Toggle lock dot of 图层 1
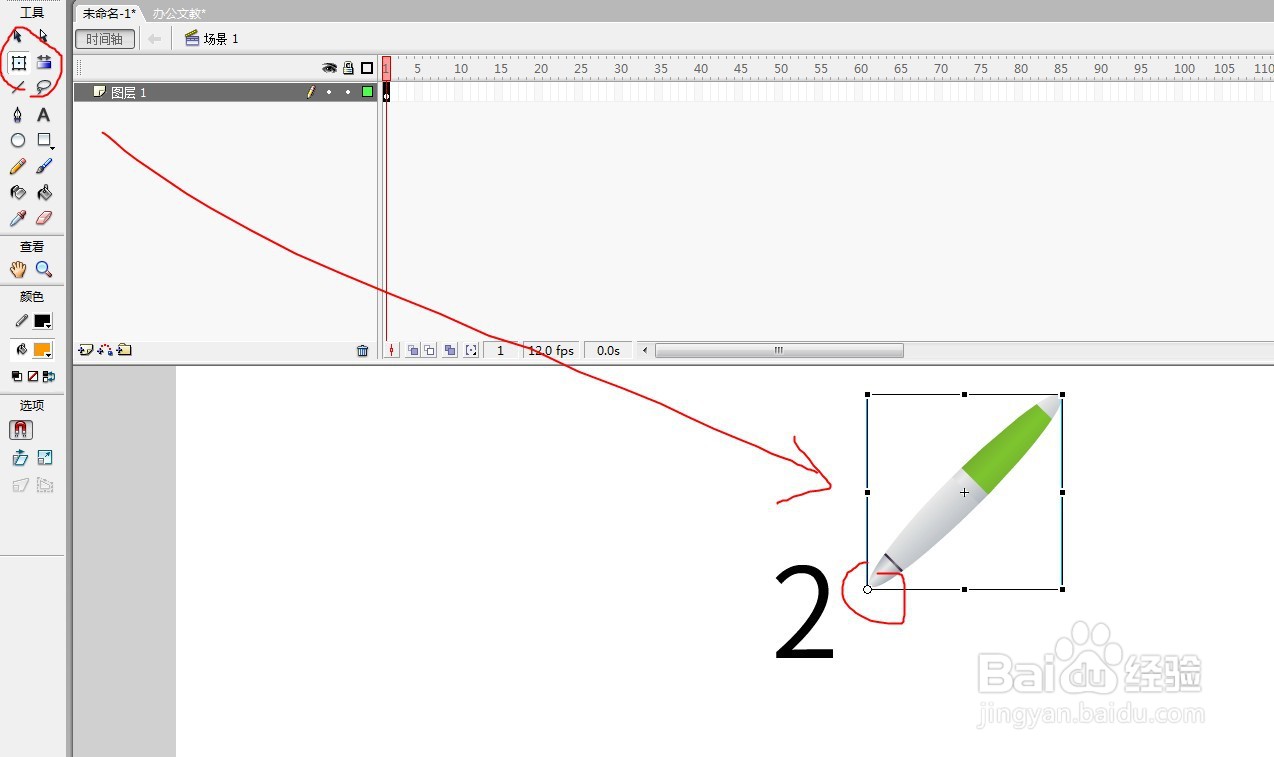The image size is (1274, 757). point(348,92)
